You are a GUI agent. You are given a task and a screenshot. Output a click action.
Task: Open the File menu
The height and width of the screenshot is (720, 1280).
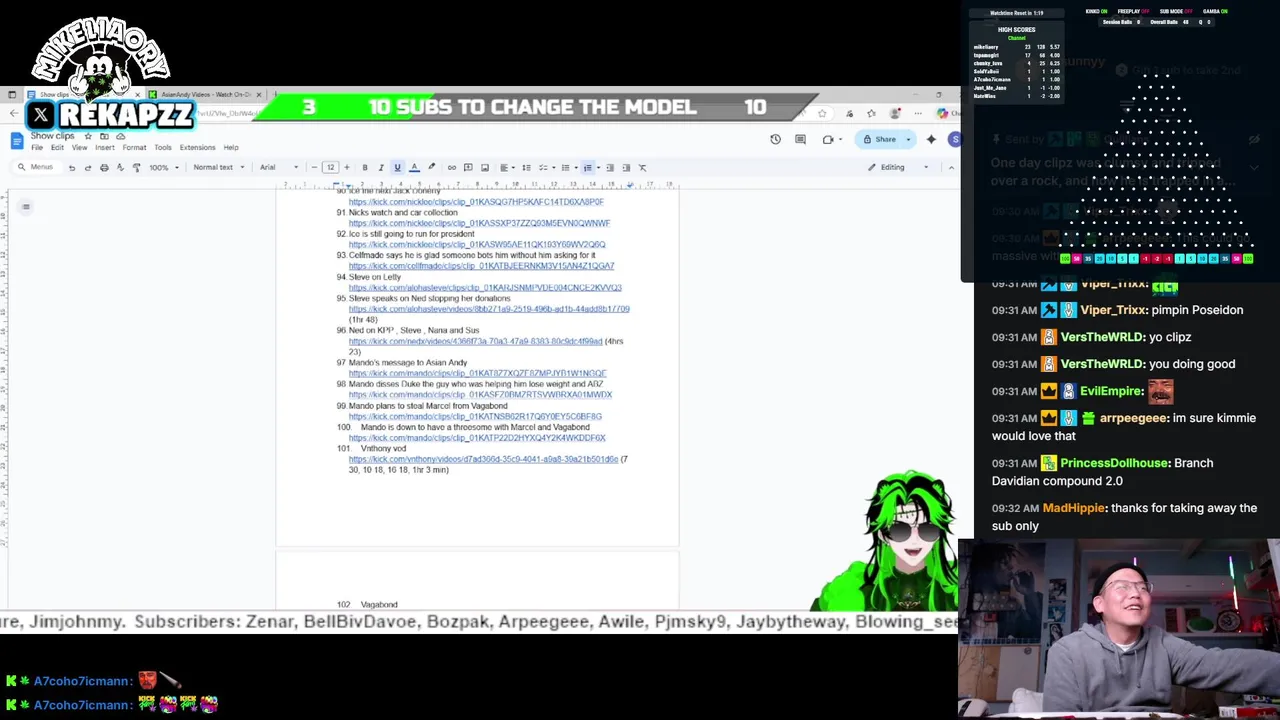[37, 148]
